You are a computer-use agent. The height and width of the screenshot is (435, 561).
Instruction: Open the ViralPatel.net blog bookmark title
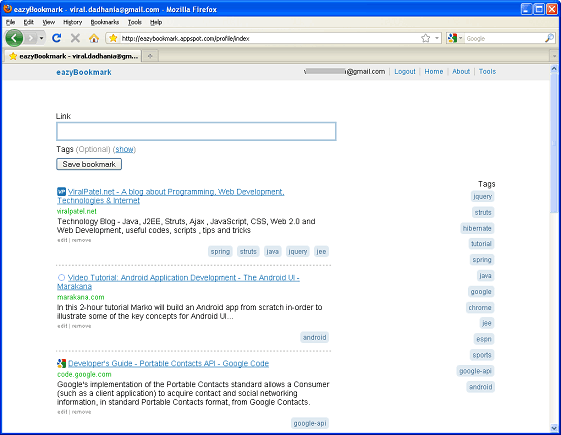pyautogui.click(x=171, y=196)
